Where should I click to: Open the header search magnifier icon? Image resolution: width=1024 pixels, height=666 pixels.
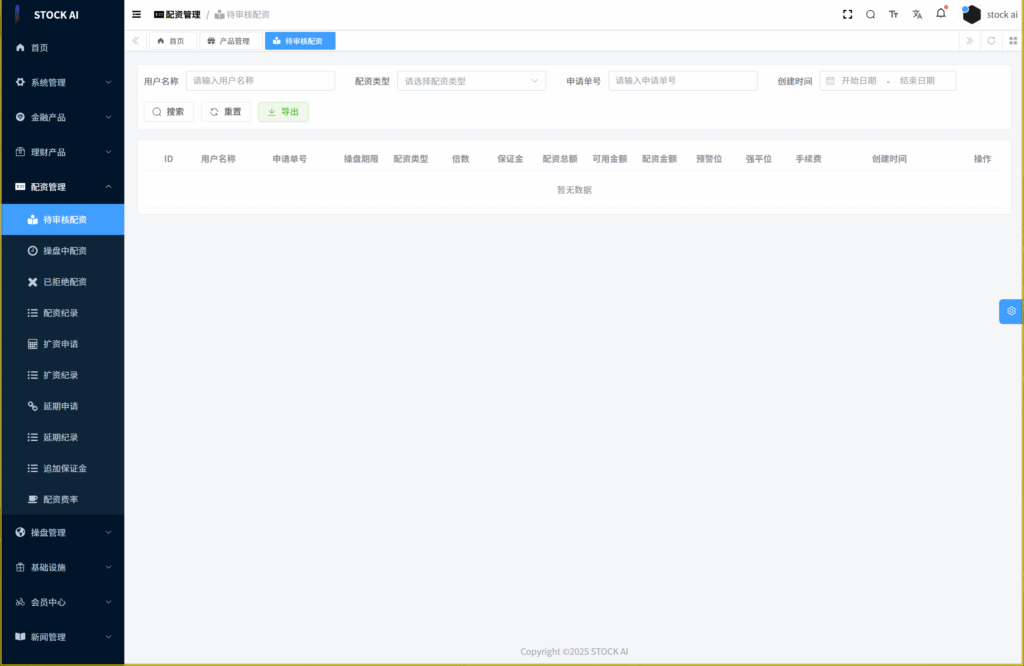pos(870,15)
